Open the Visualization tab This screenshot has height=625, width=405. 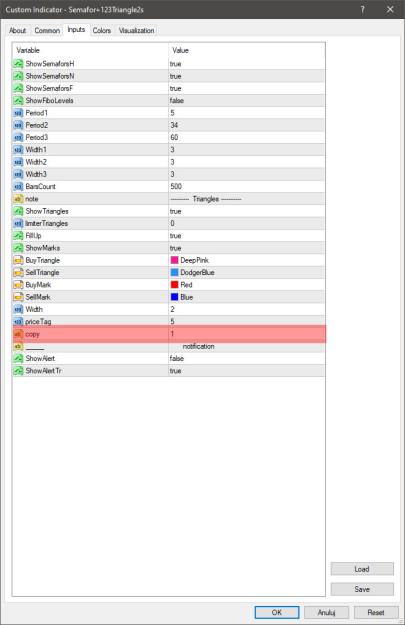tap(136, 30)
